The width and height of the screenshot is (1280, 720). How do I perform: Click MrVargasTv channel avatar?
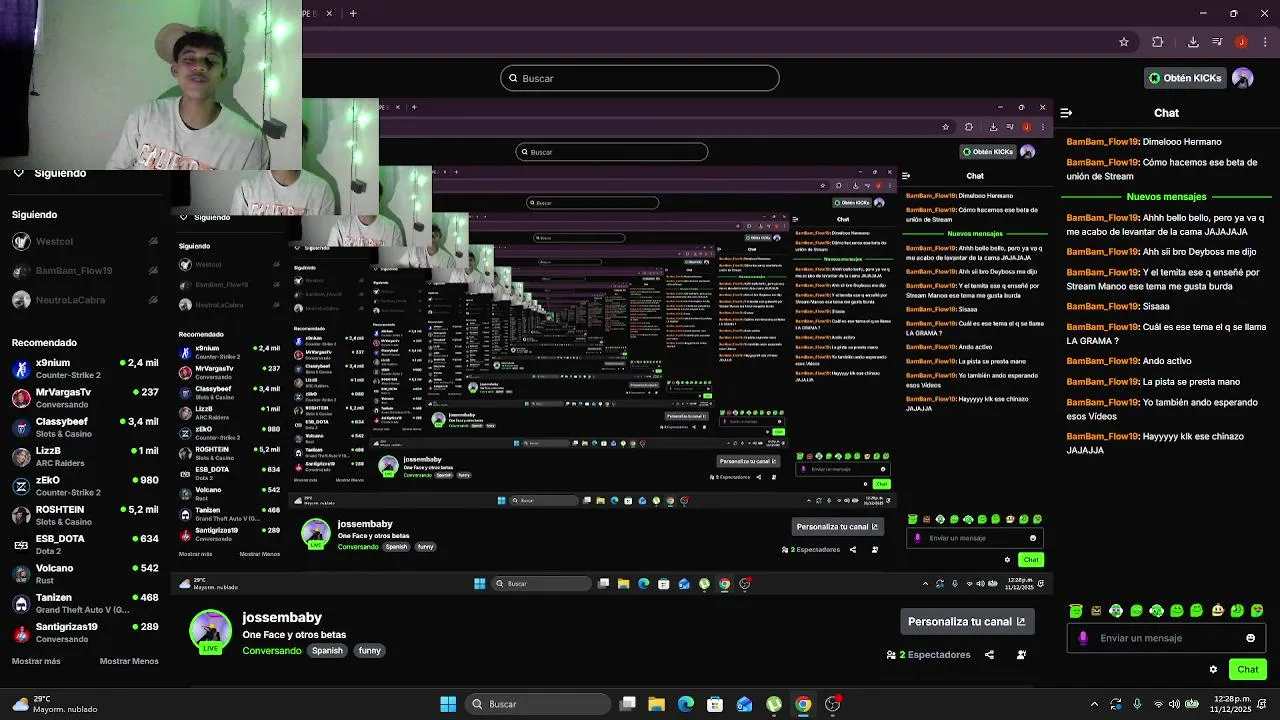coord(21,398)
